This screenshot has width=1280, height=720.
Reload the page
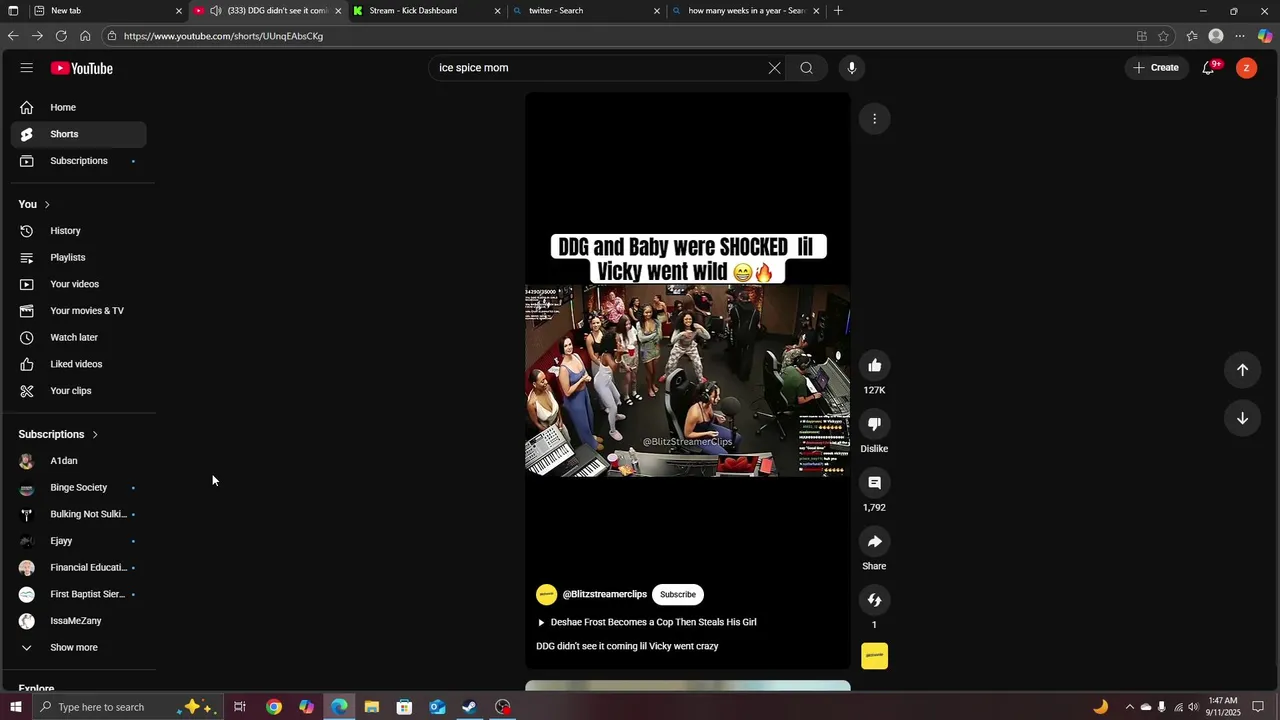click(x=61, y=36)
